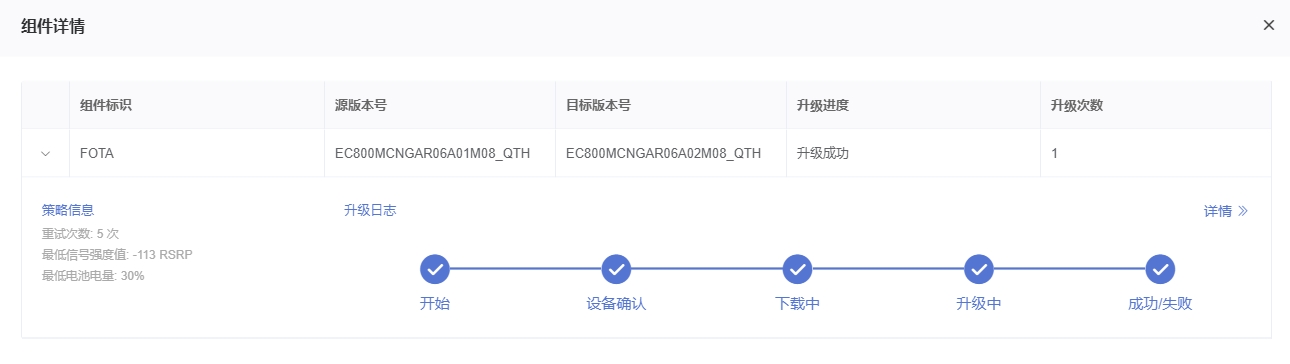The height and width of the screenshot is (364, 1290).
Task: Click the upgrade count value 1
Action: click(1055, 154)
